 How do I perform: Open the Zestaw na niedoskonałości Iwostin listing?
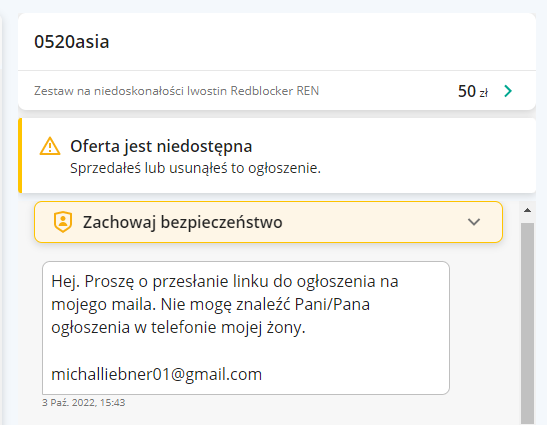point(177,91)
